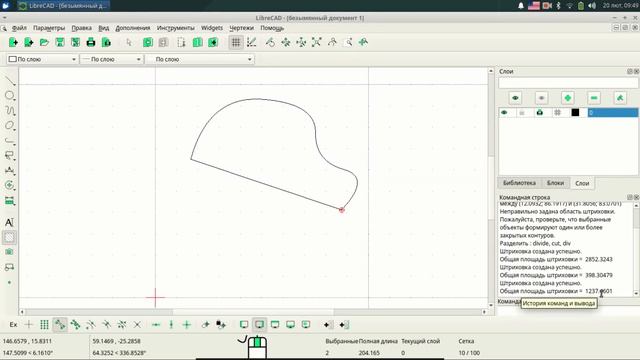Image resolution: width=640 pixels, height=360 pixels.
Task: Toggle exclusive snap mode Ex
Action: tap(13, 325)
